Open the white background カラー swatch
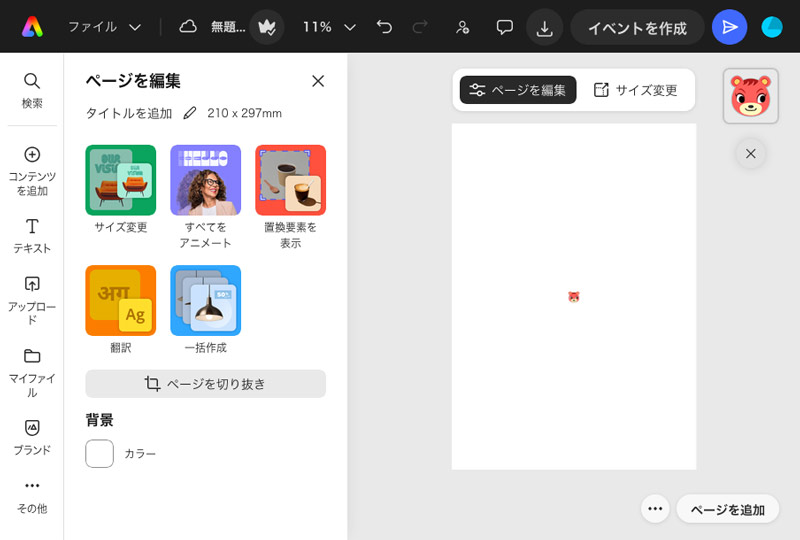Viewport: 800px width, 540px height. point(99,453)
